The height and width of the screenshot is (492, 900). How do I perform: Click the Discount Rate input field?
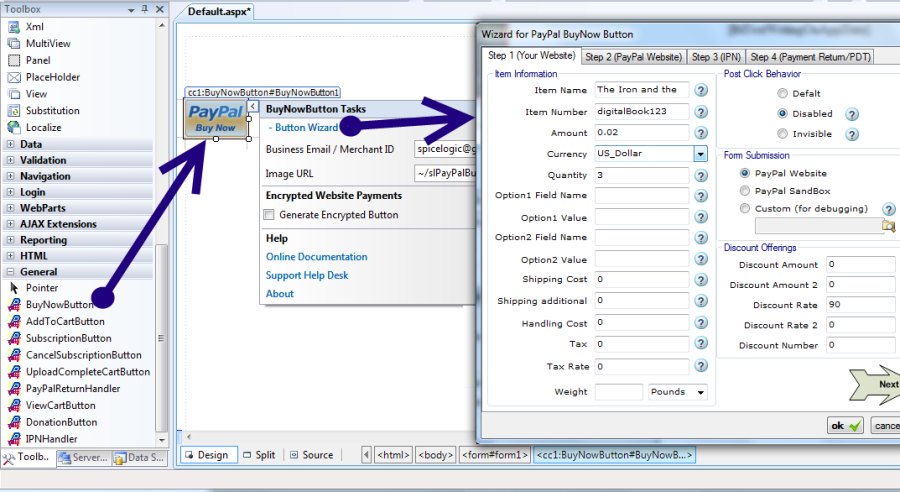pos(859,305)
